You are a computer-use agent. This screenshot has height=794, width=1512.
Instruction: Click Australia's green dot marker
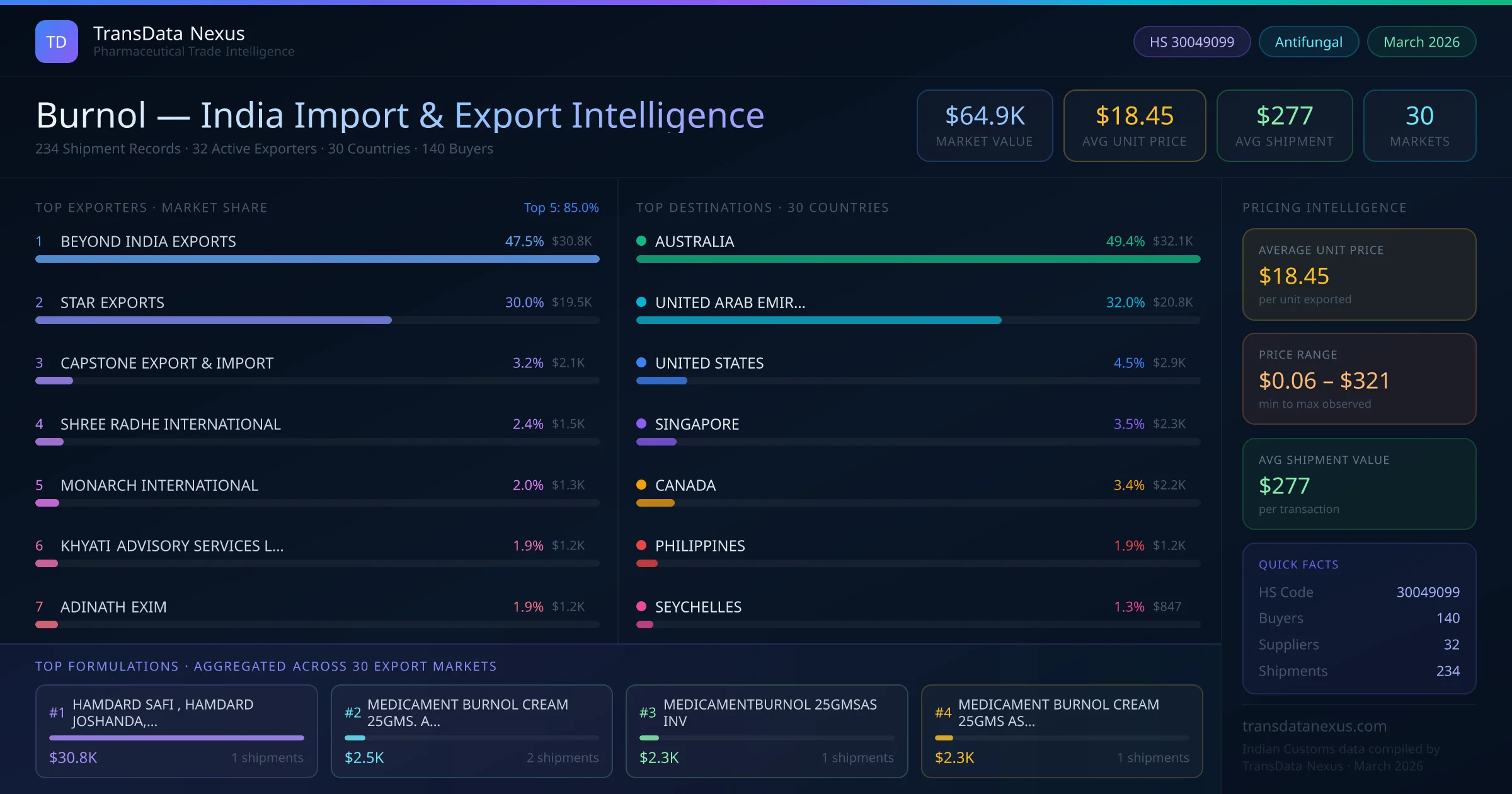pyautogui.click(x=641, y=241)
